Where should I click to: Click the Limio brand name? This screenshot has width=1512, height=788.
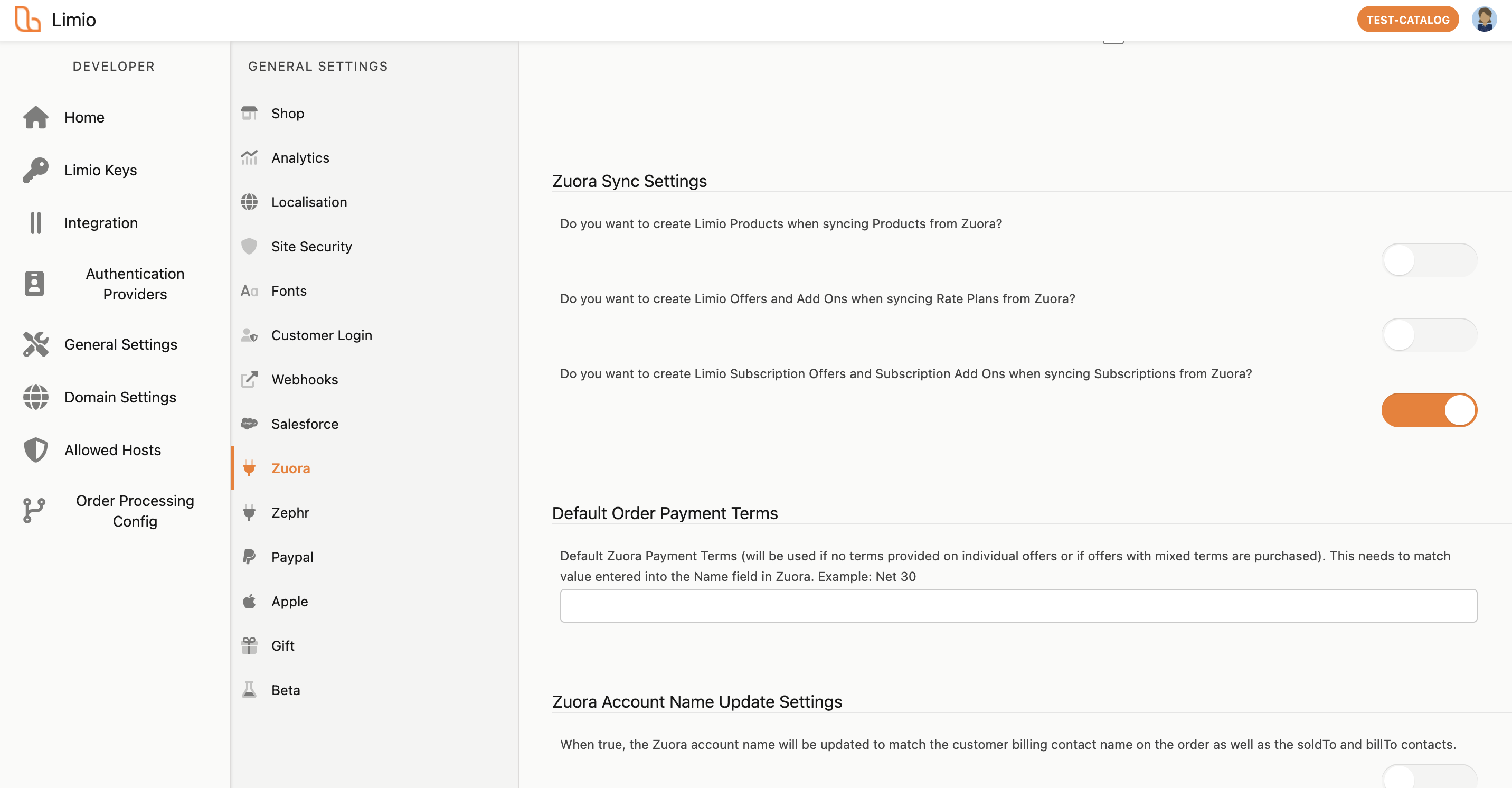tap(73, 20)
